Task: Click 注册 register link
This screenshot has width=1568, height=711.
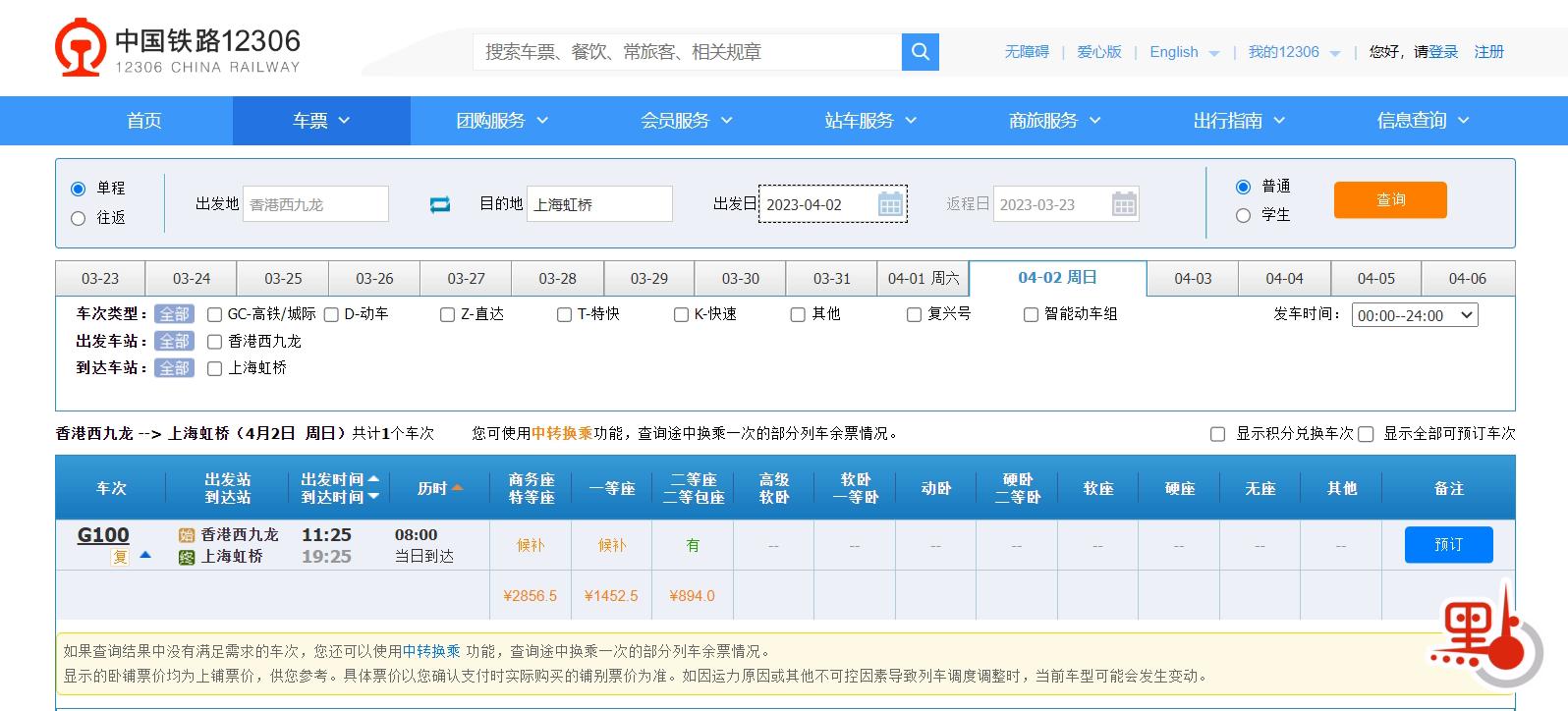Action: coord(1489,52)
